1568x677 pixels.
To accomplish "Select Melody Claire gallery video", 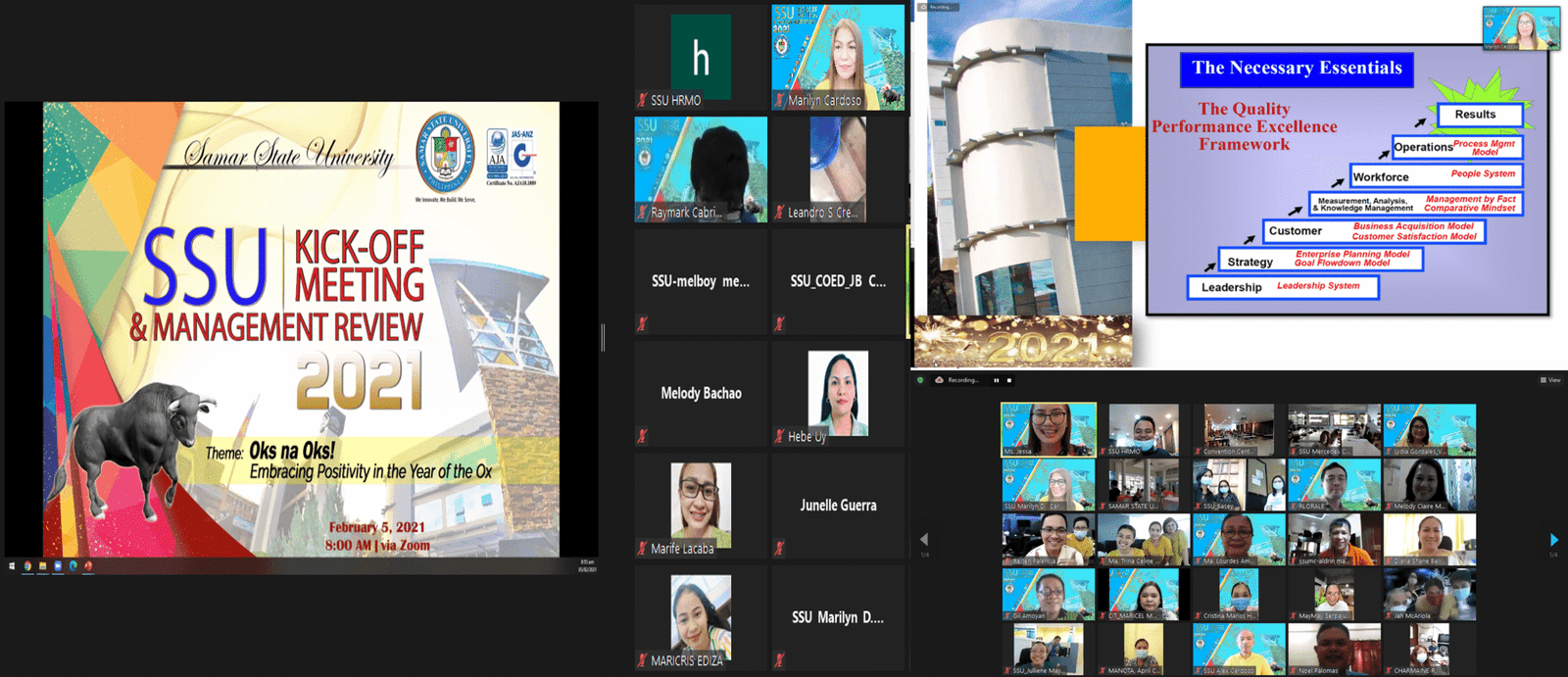I will (1430, 484).
